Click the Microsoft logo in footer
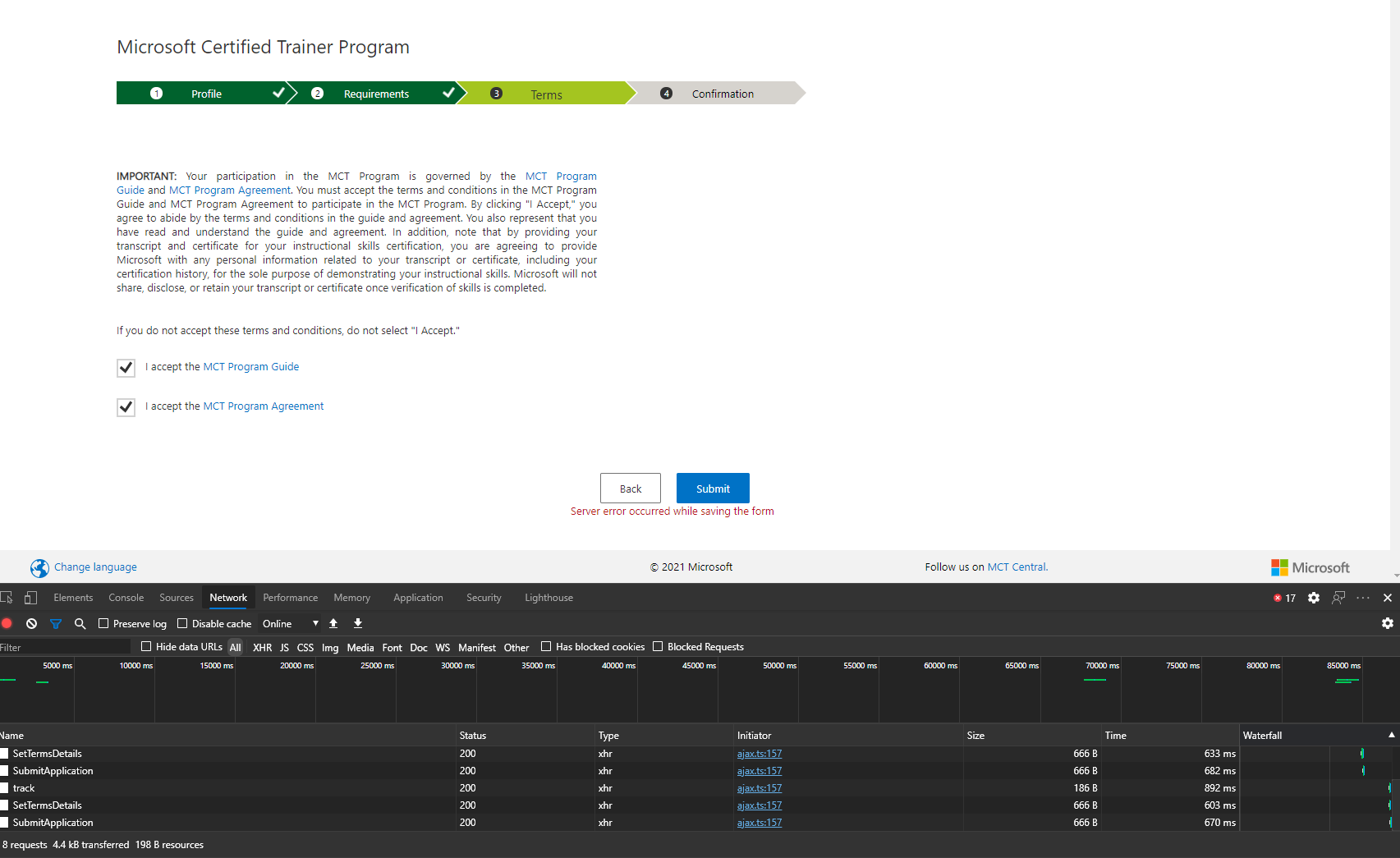The height and width of the screenshot is (858, 1400). (1310, 567)
